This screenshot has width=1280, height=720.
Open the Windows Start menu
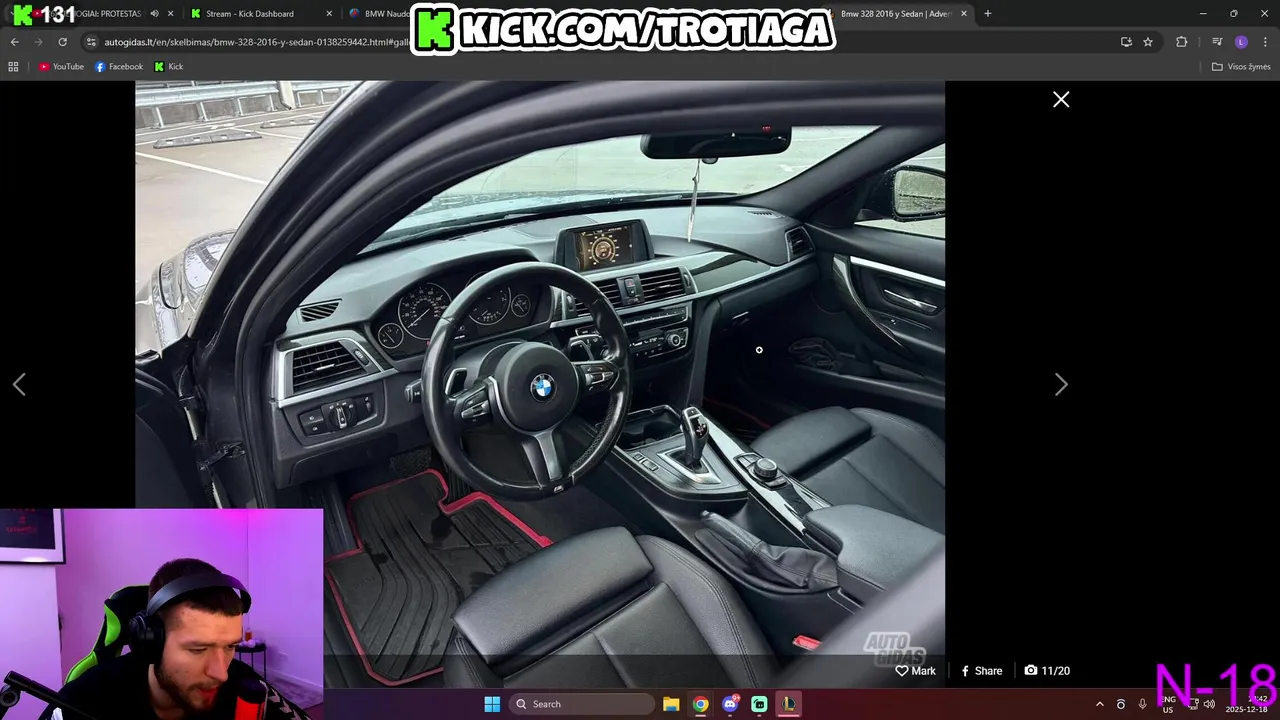(x=492, y=704)
